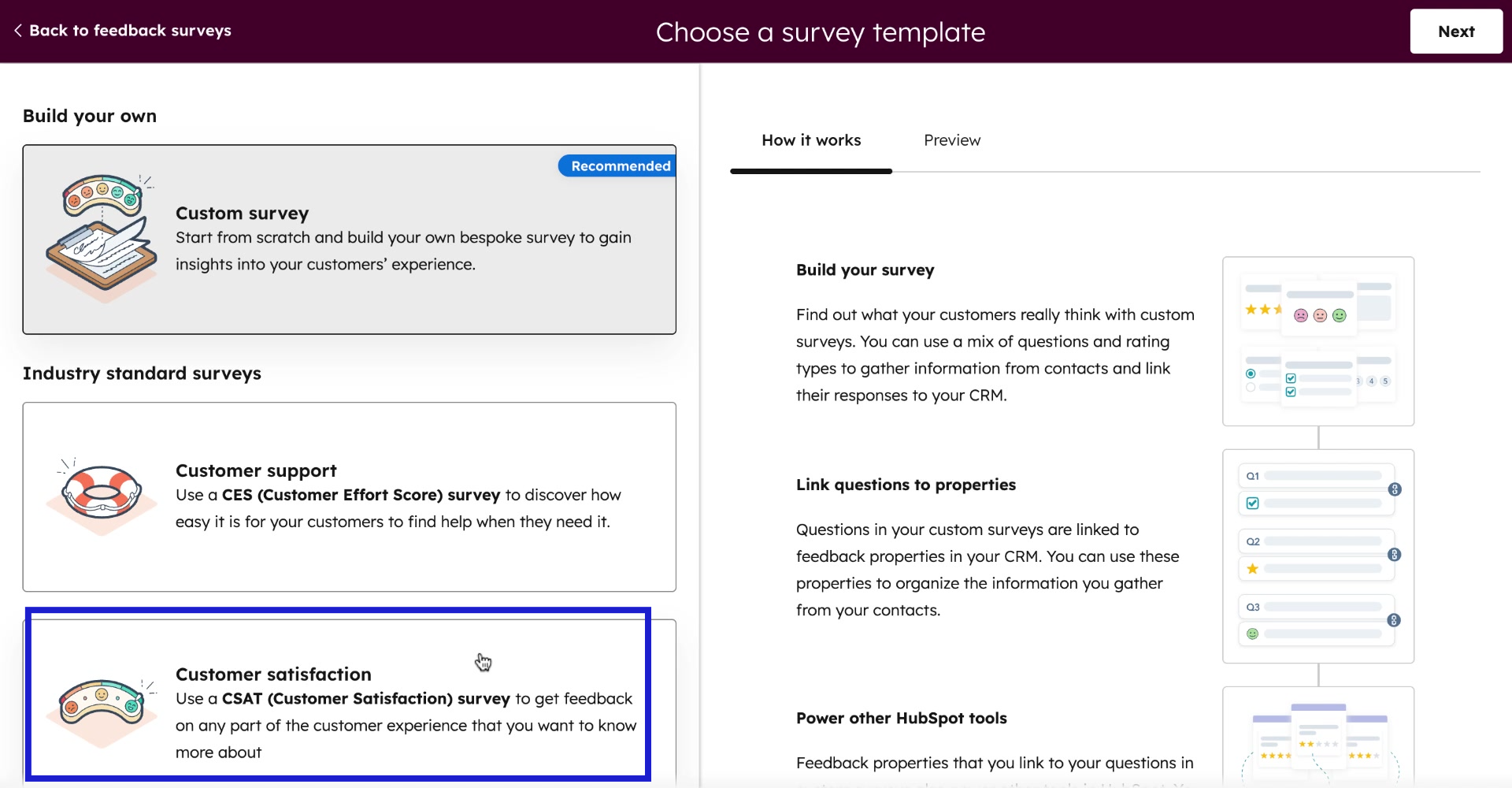This screenshot has width=1512, height=788.
Task: Select the radio button in the survey preview graphic
Action: [1251, 374]
